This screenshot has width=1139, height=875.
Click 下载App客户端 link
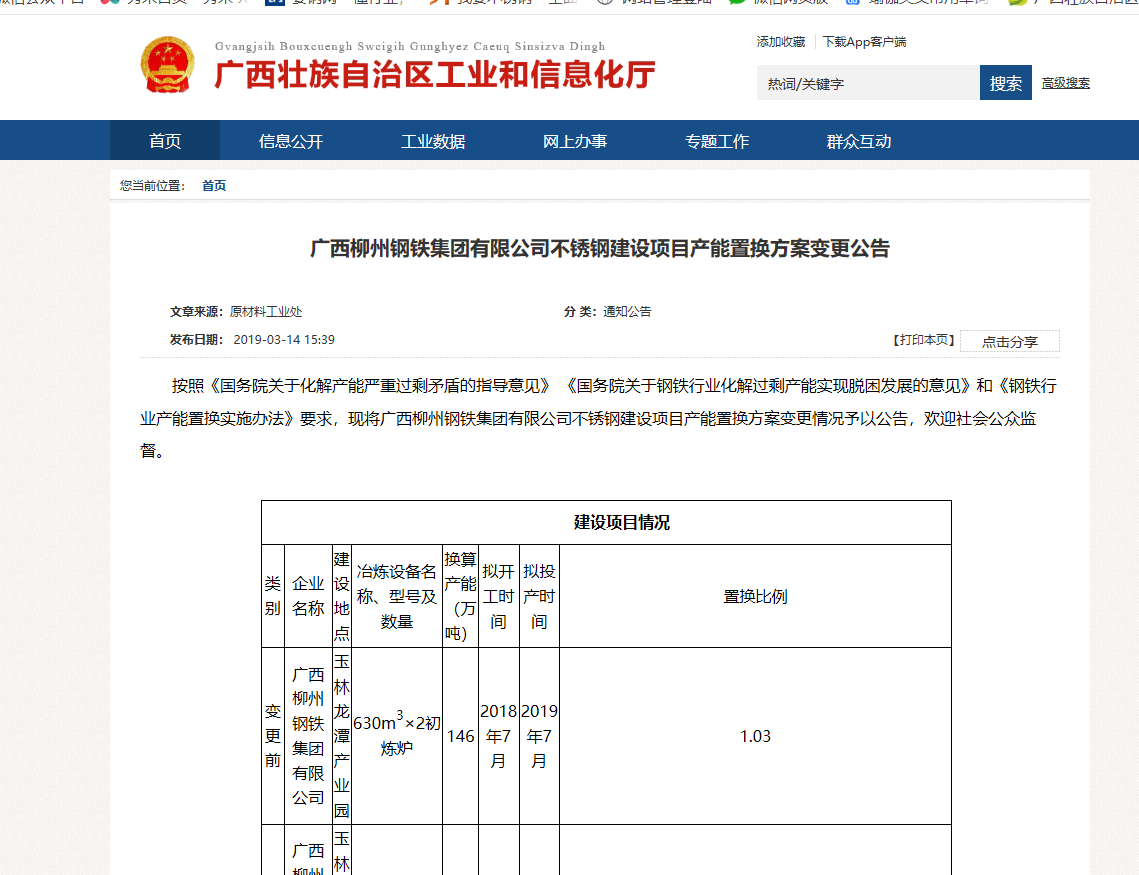click(864, 42)
